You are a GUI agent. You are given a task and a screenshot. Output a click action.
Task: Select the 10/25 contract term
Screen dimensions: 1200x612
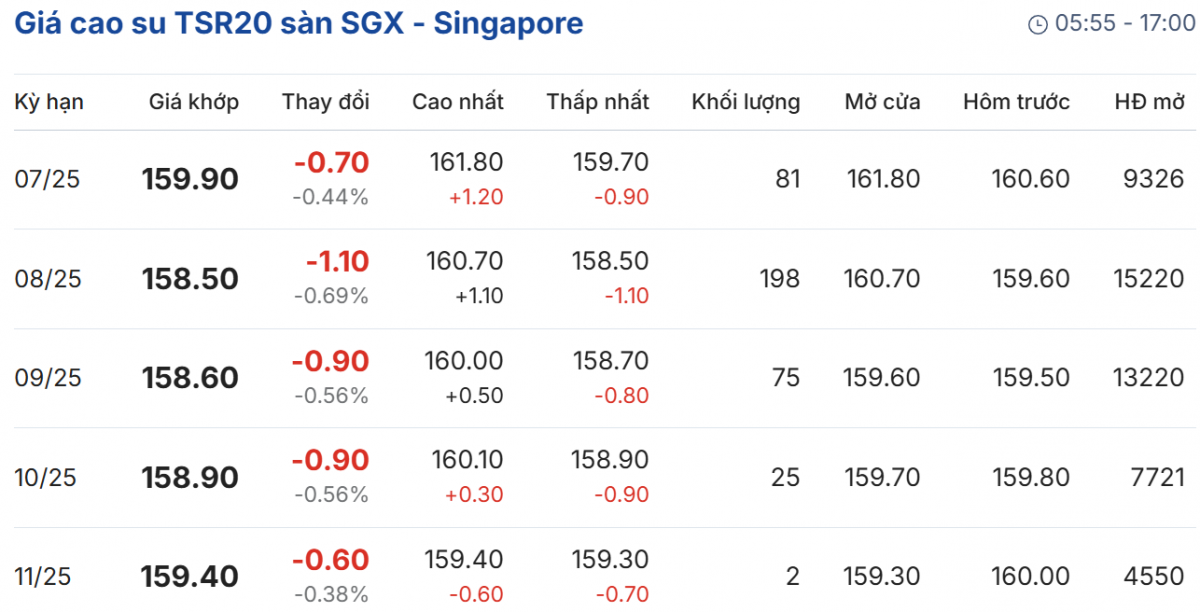pyautogui.click(x=47, y=477)
